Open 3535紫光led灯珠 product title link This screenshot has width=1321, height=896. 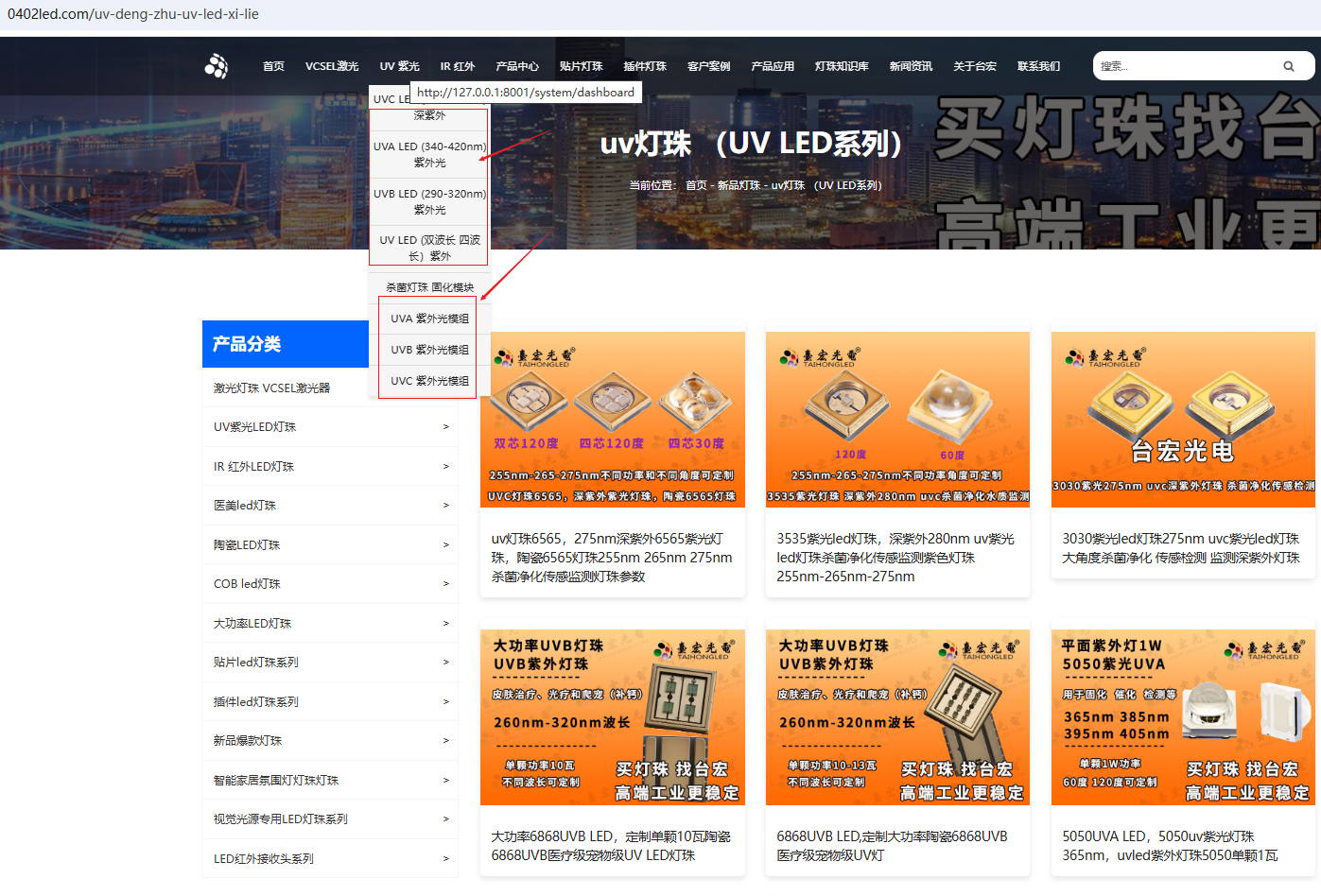pos(895,558)
